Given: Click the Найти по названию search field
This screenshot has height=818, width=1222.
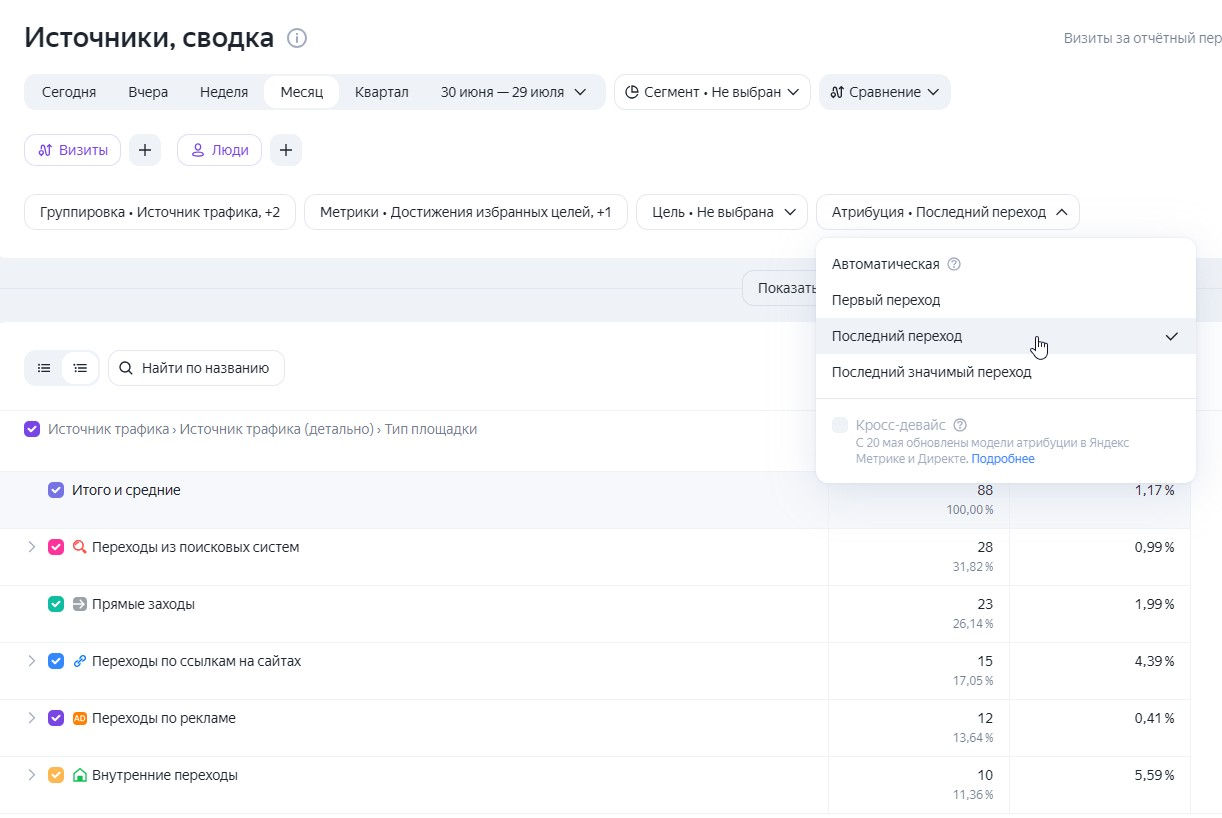Looking at the screenshot, I should tap(196, 368).
